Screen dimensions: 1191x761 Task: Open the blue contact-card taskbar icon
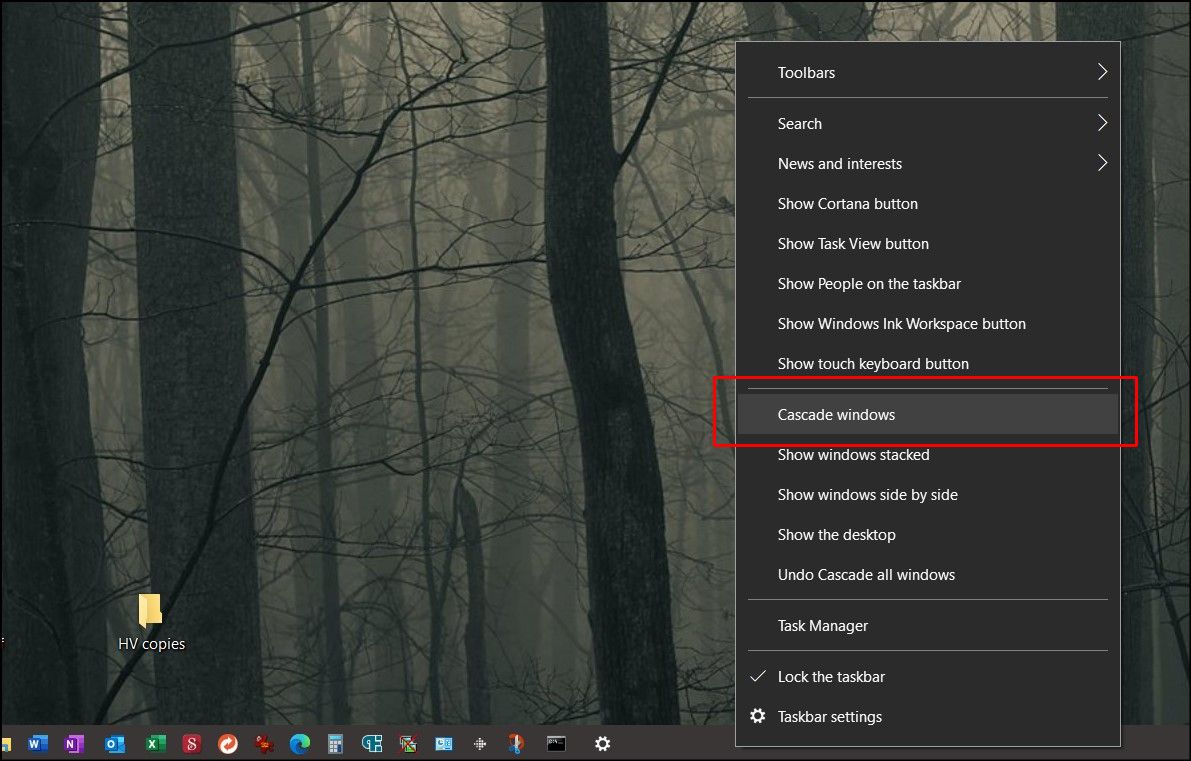[x=444, y=744]
